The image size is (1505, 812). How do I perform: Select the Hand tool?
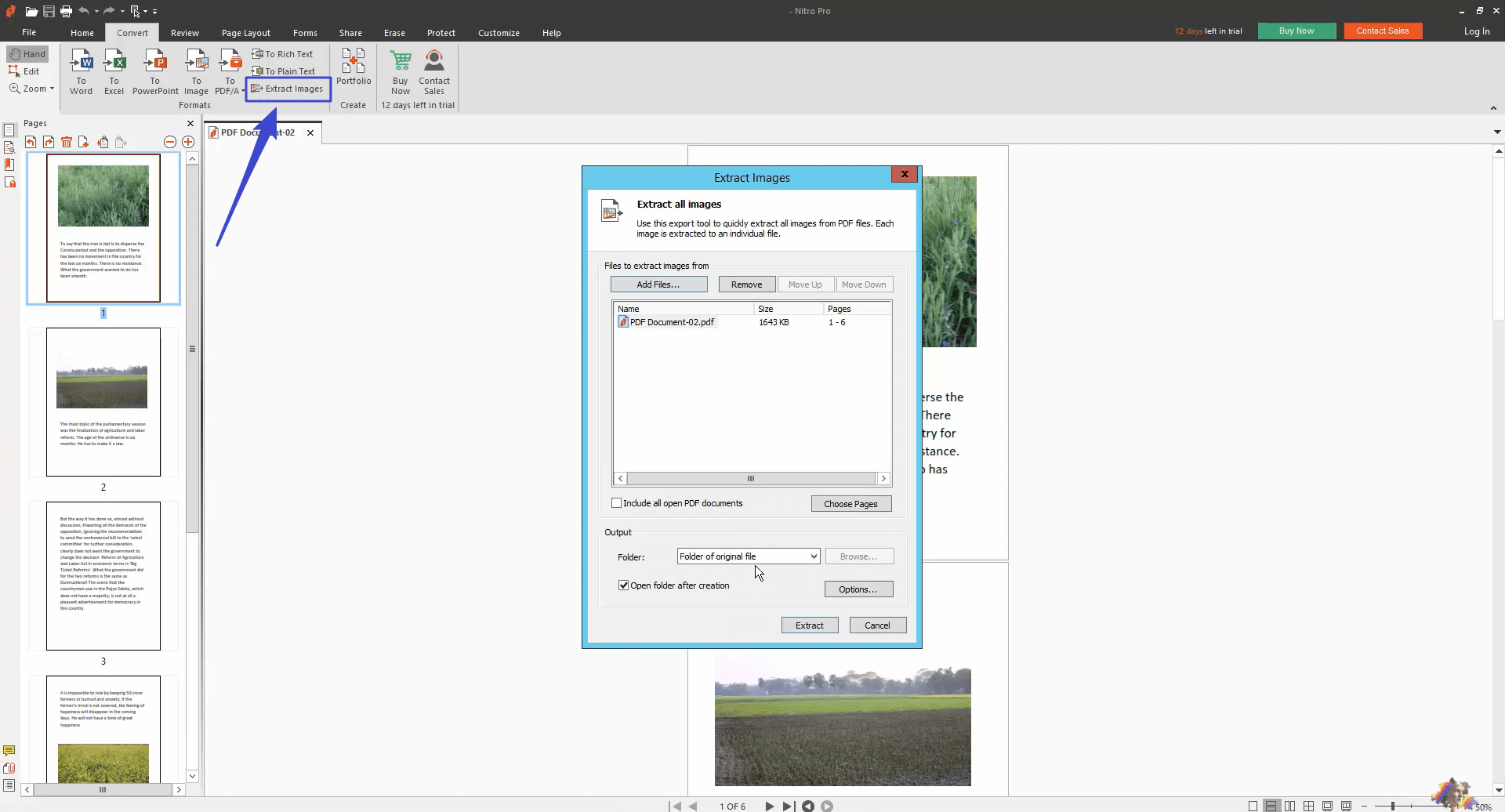coord(27,53)
